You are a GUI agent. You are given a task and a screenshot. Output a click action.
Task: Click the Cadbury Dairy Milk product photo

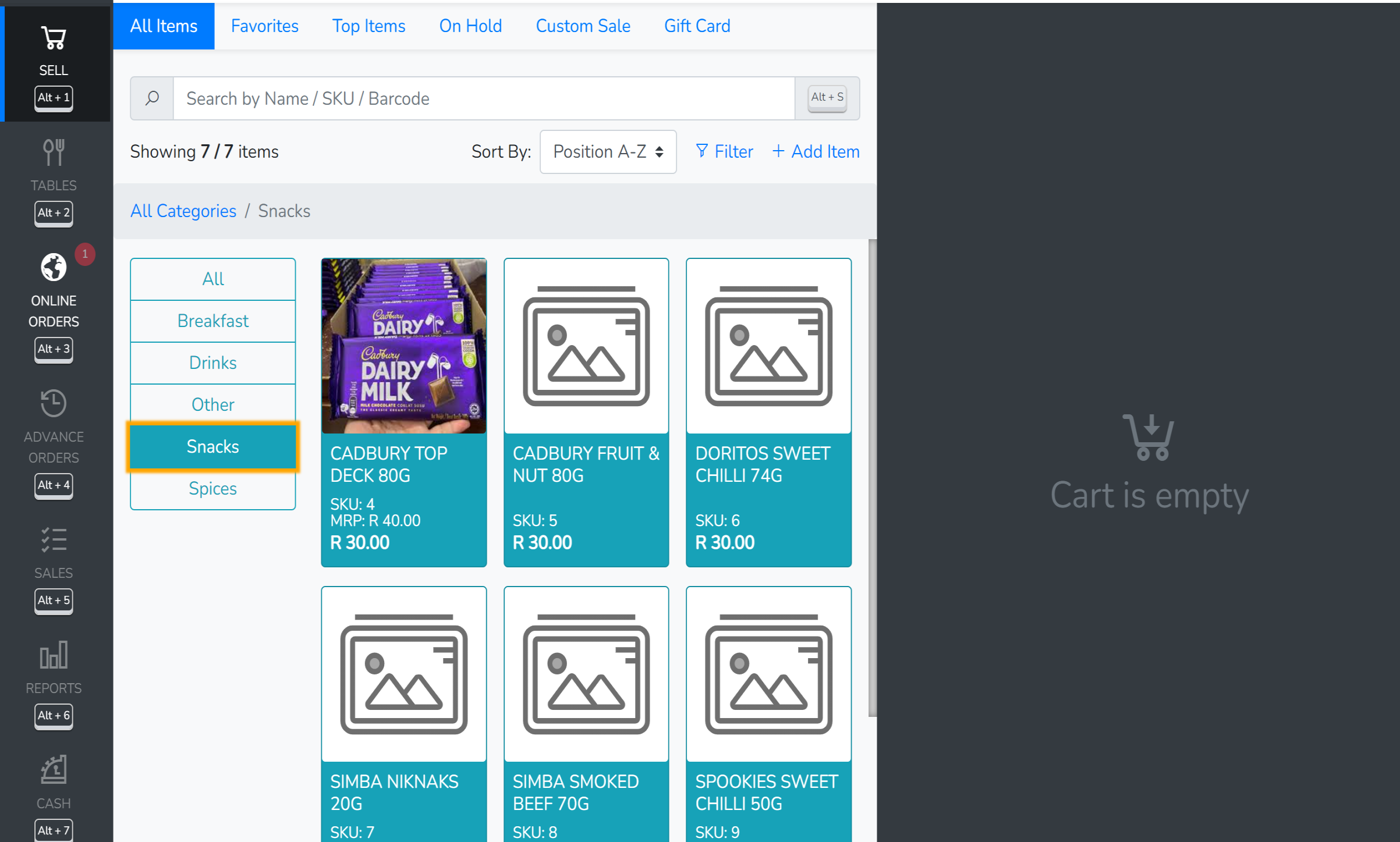click(404, 346)
